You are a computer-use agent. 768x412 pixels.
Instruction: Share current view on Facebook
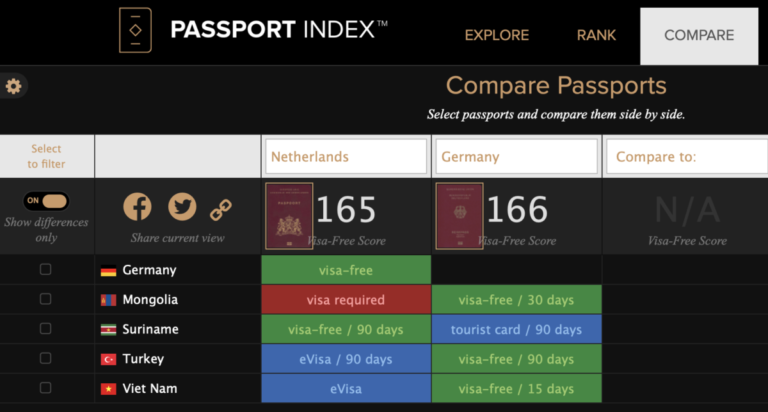tap(137, 207)
